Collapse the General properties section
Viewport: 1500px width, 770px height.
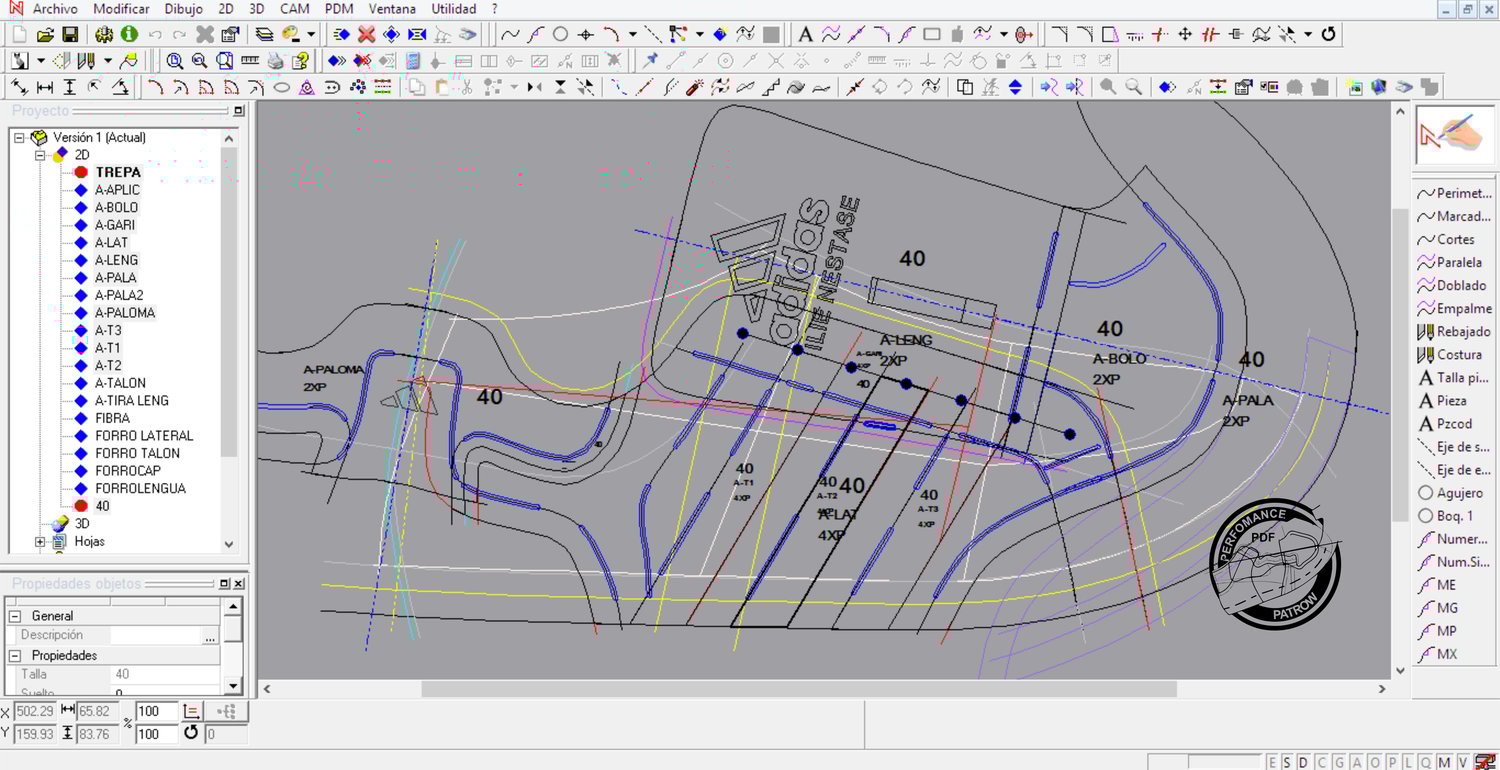(16, 616)
